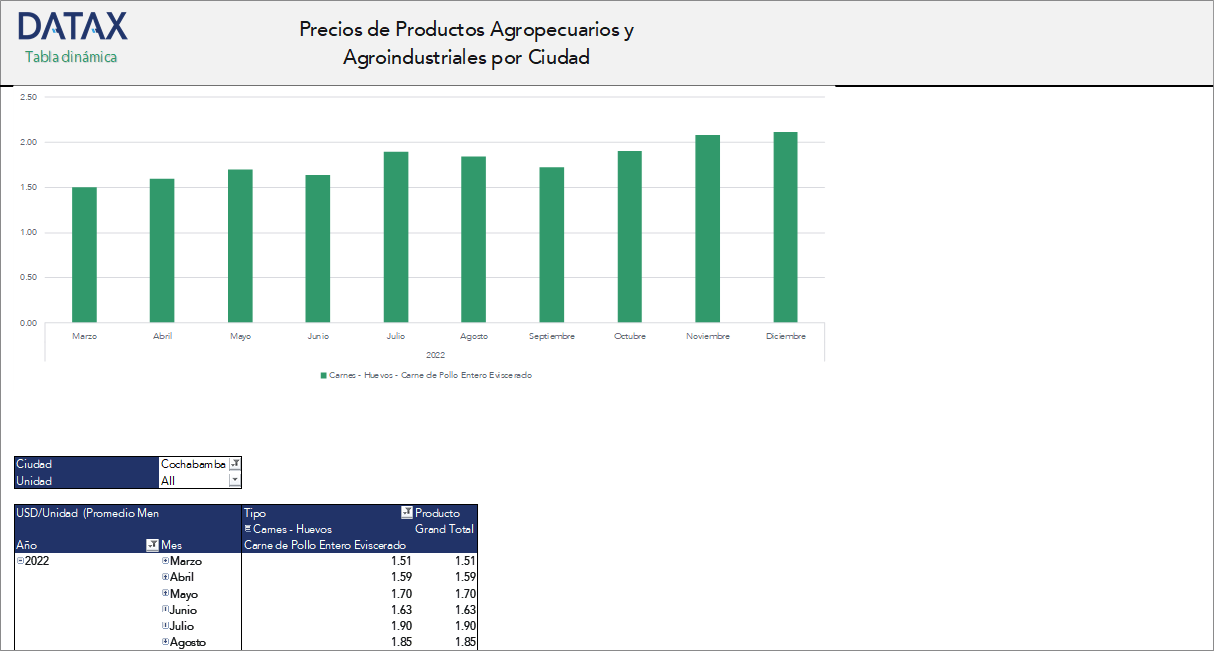Image resolution: width=1214 pixels, height=651 pixels.
Task: Expand the Mayo row
Action: pyautogui.click(x=165, y=594)
